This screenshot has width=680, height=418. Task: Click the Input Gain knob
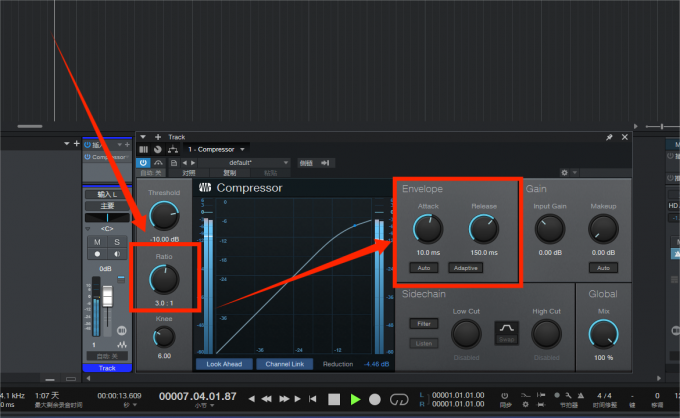coord(550,229)
